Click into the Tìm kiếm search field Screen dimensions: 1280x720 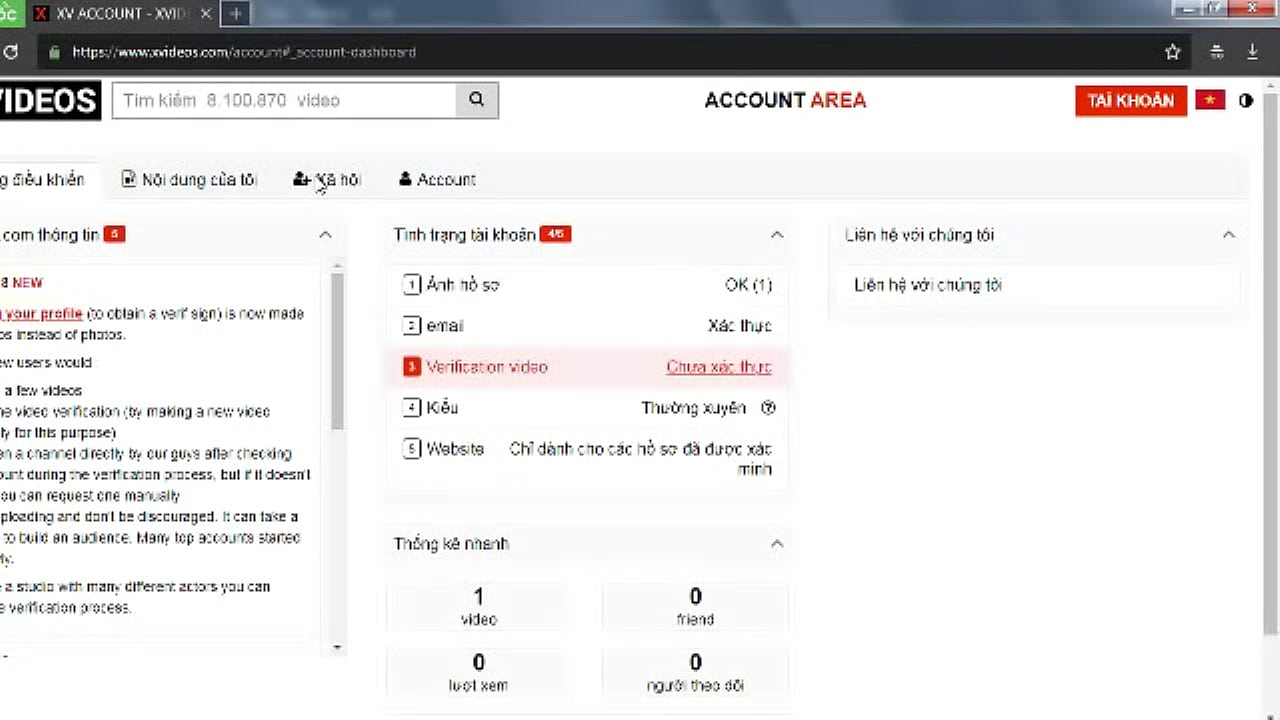point(284,100)
